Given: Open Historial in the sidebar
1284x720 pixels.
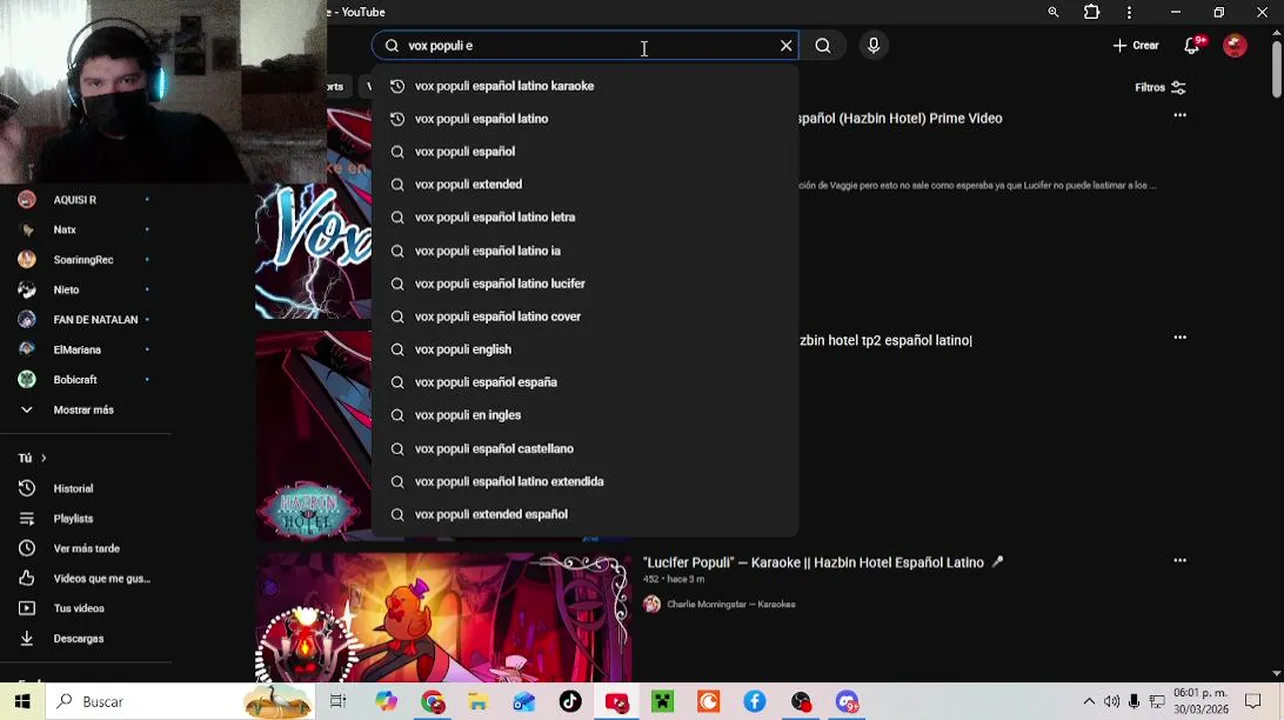Looking at the screenshot, I should point(85,489).
